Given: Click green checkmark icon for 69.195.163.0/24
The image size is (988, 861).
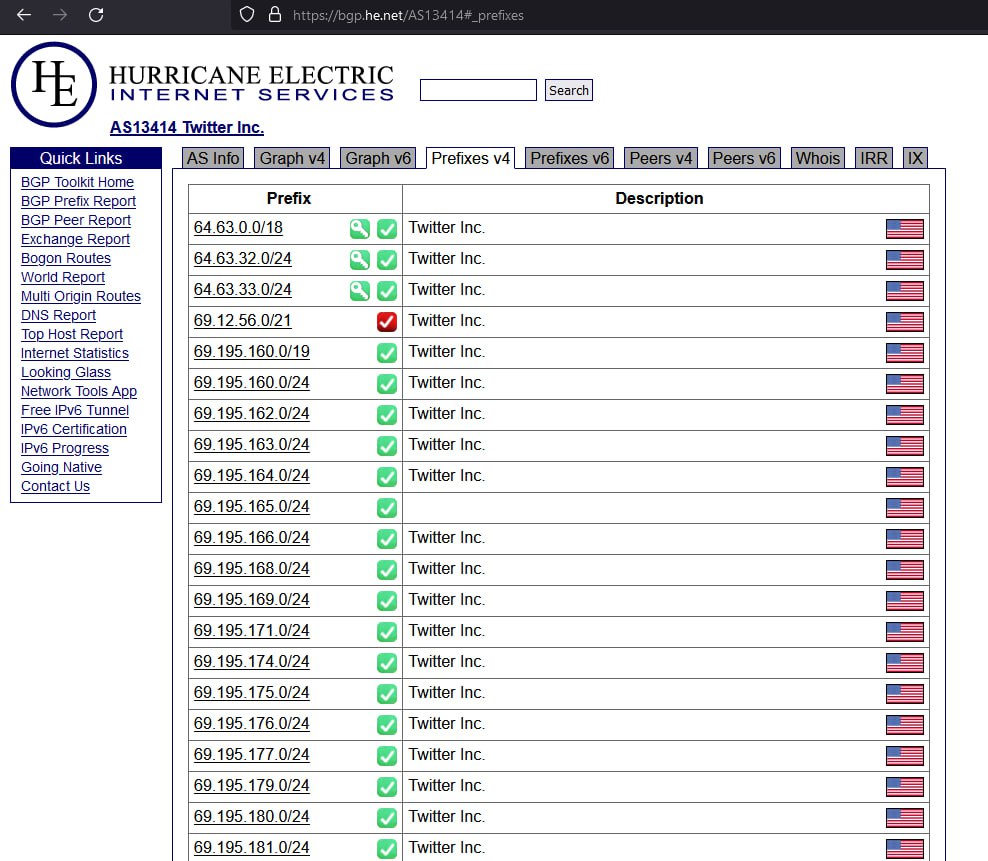Looking at the screenshot, I should 387,446.
